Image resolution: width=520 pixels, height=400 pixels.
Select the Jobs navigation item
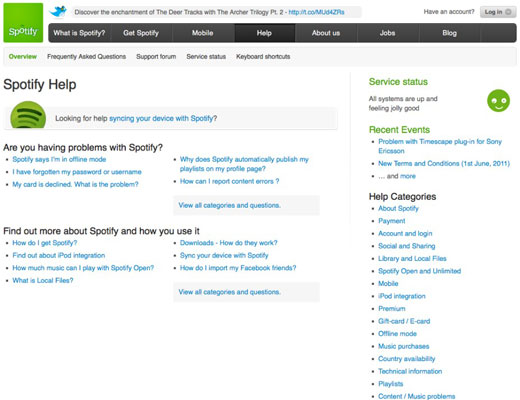[x=387, y=33]
